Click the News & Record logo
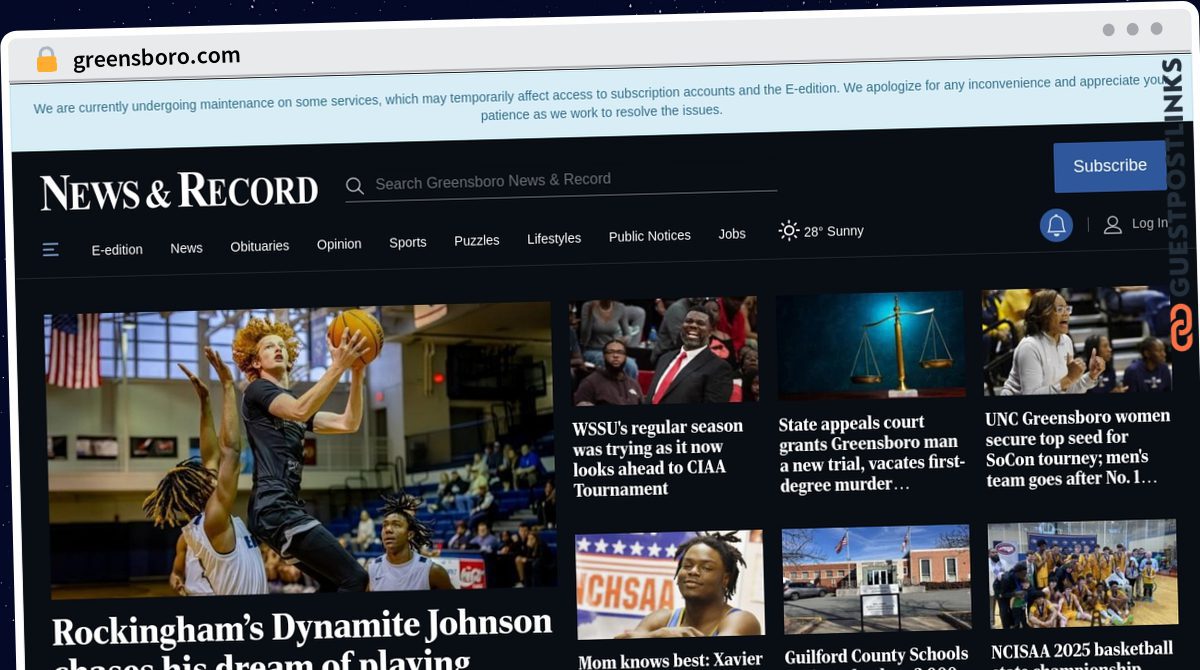The height and width of the screenshot is (670, 1200). [179, 191]
